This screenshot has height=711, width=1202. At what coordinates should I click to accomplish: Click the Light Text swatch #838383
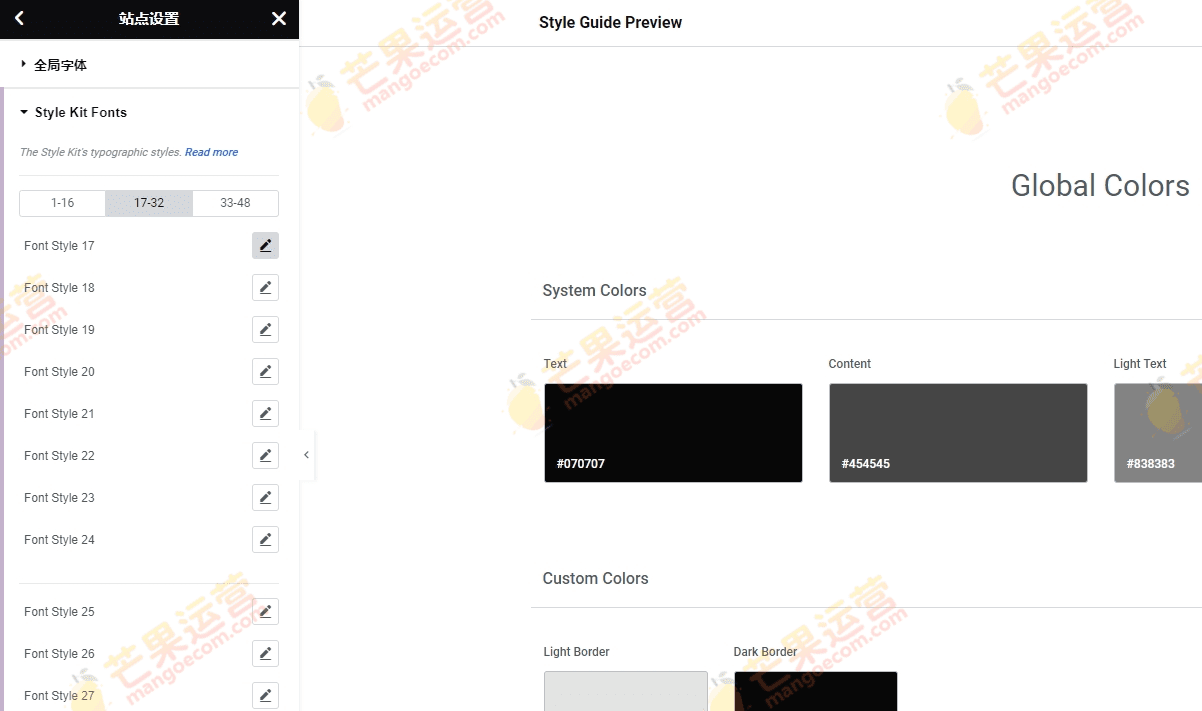pyautogui.click(x=1158, y=433)
